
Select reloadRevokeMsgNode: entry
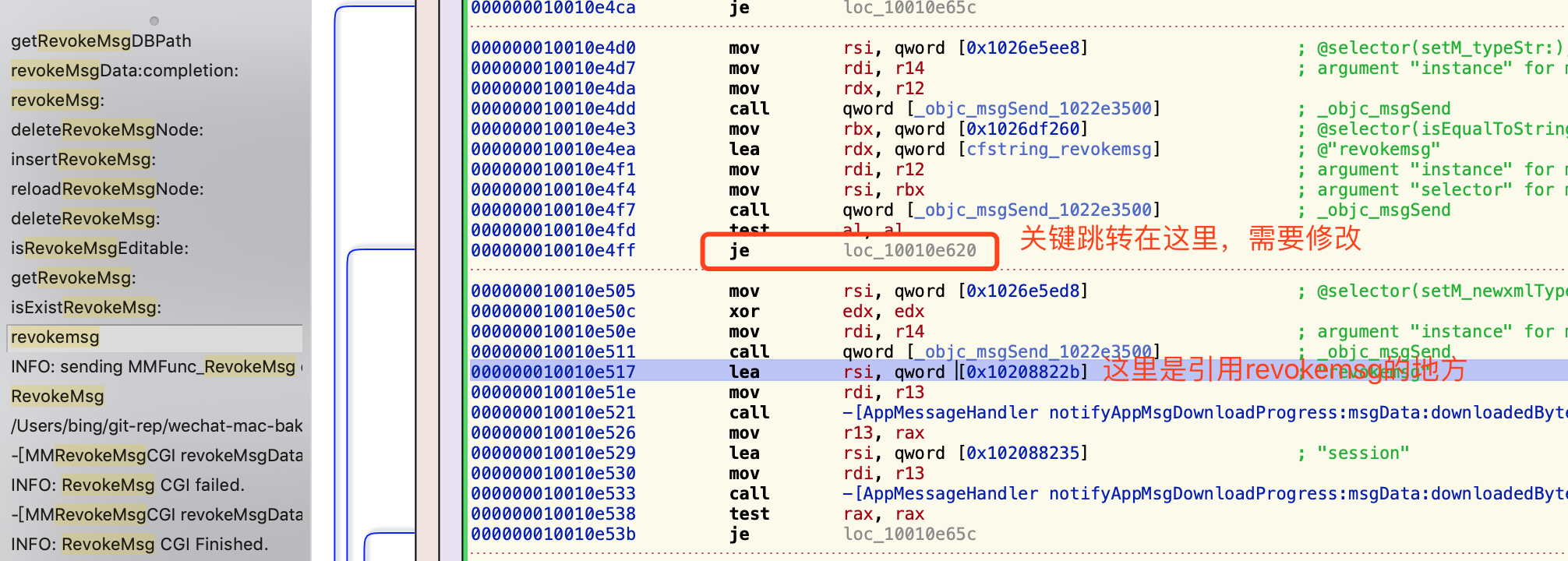coord(108,189)
